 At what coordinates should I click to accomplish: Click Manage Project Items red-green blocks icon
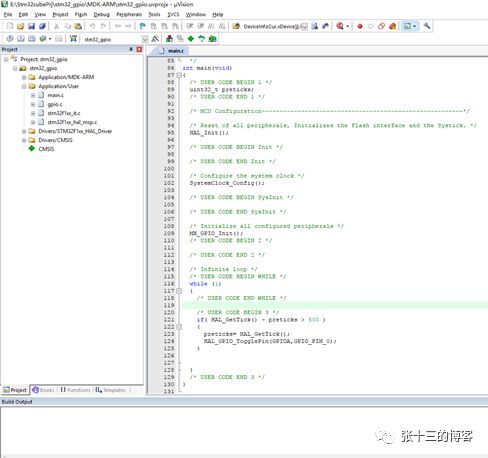[169, 39]
